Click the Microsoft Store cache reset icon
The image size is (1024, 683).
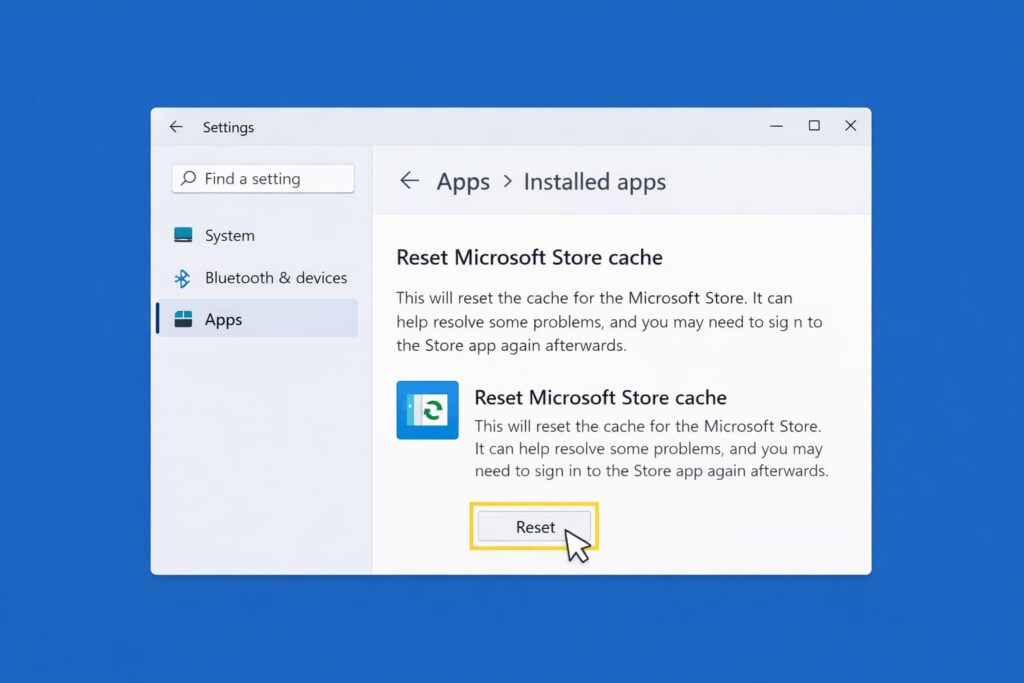click(x=427, y=410)
